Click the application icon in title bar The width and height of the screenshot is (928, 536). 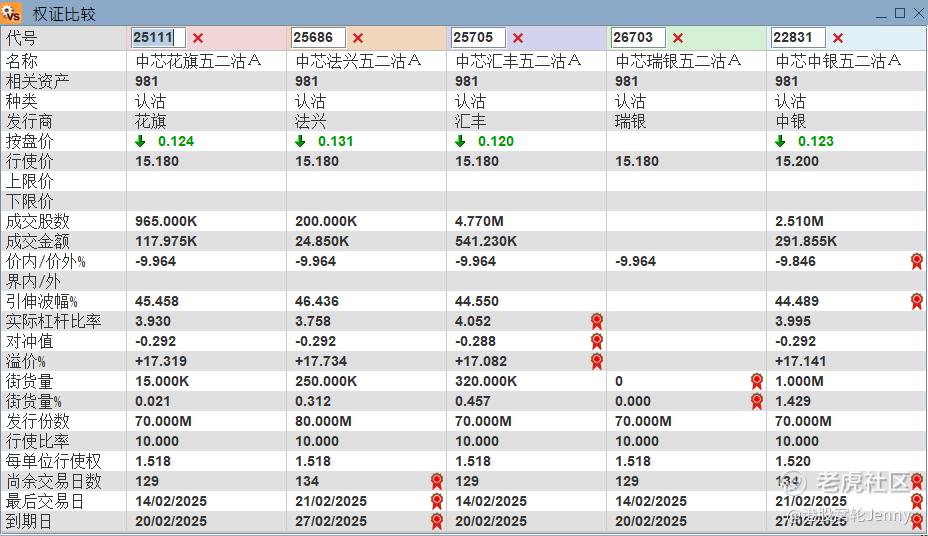point(11,12)
